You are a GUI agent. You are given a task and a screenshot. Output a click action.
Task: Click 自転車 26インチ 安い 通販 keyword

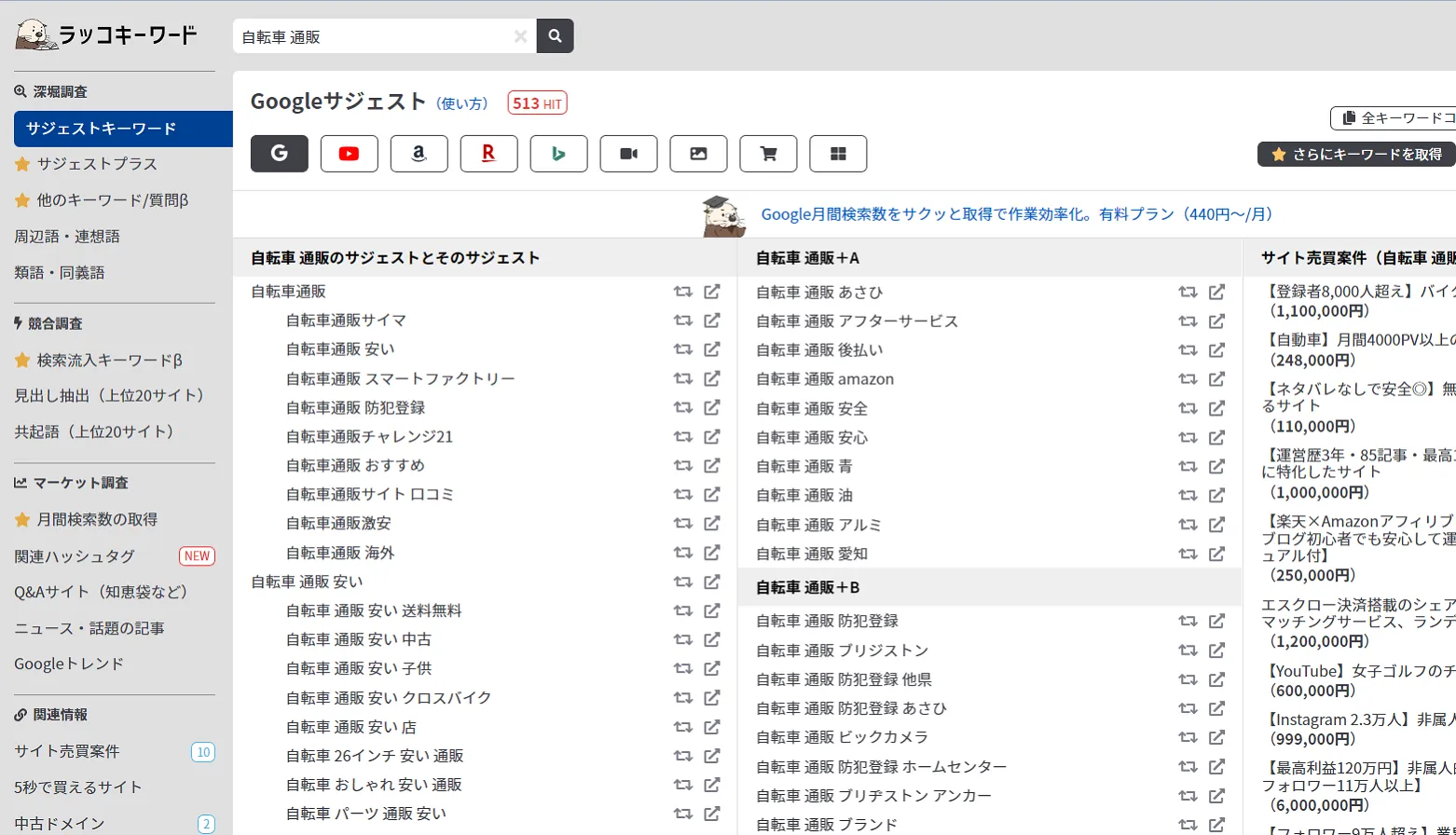coord(375,756)
